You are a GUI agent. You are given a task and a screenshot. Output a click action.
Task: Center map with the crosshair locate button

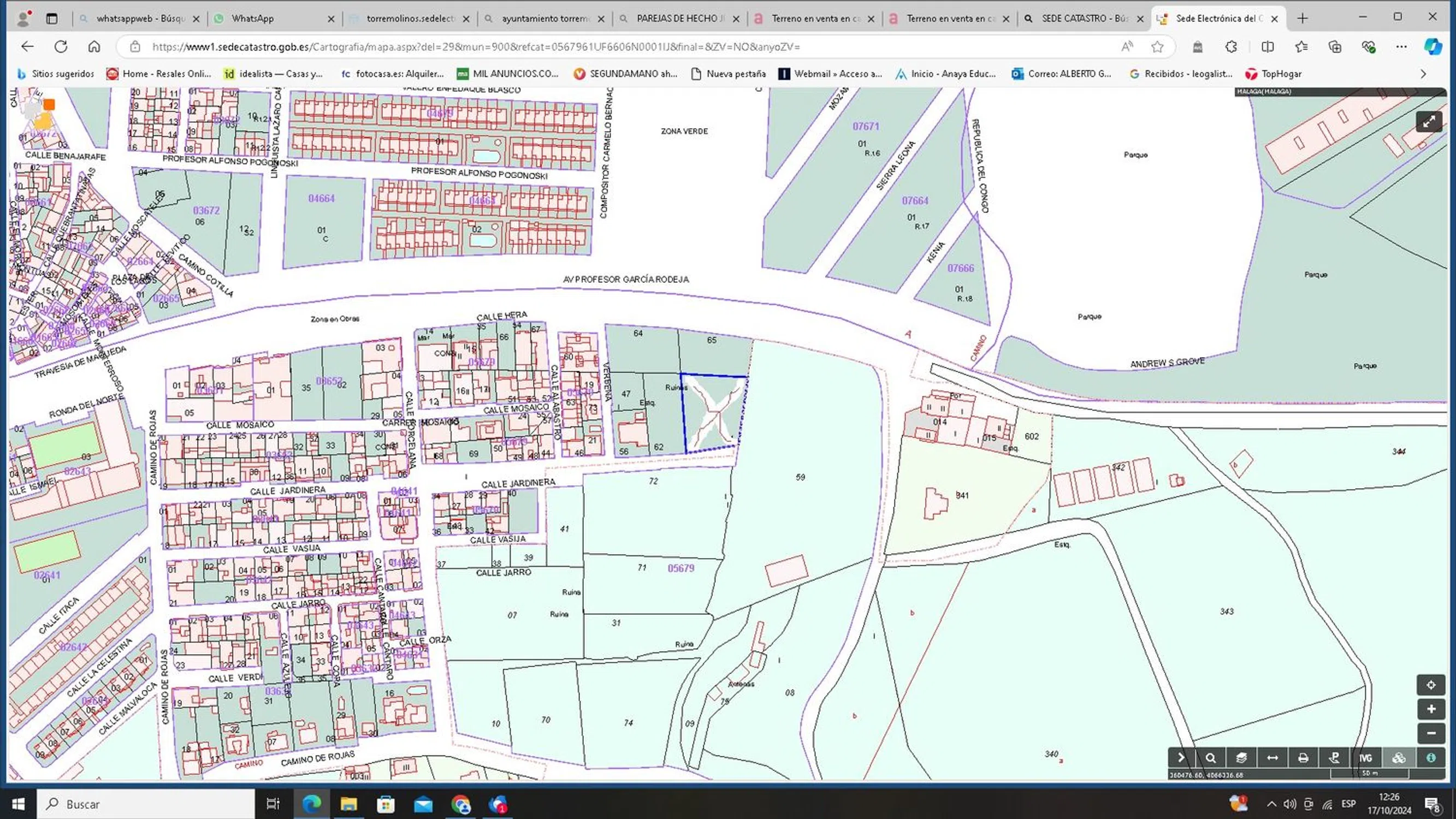[1430, 685]
